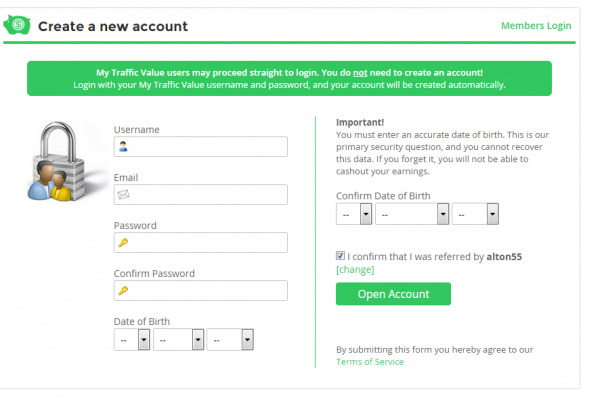Go to Members Login
The width and height of the screenshot is (600, 402).
pyautogui.click(x=536, y=25)
